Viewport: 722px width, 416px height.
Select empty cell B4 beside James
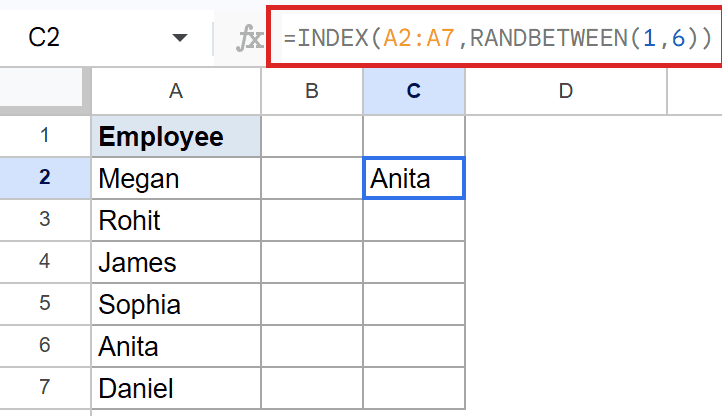click(x=312, y=262)
